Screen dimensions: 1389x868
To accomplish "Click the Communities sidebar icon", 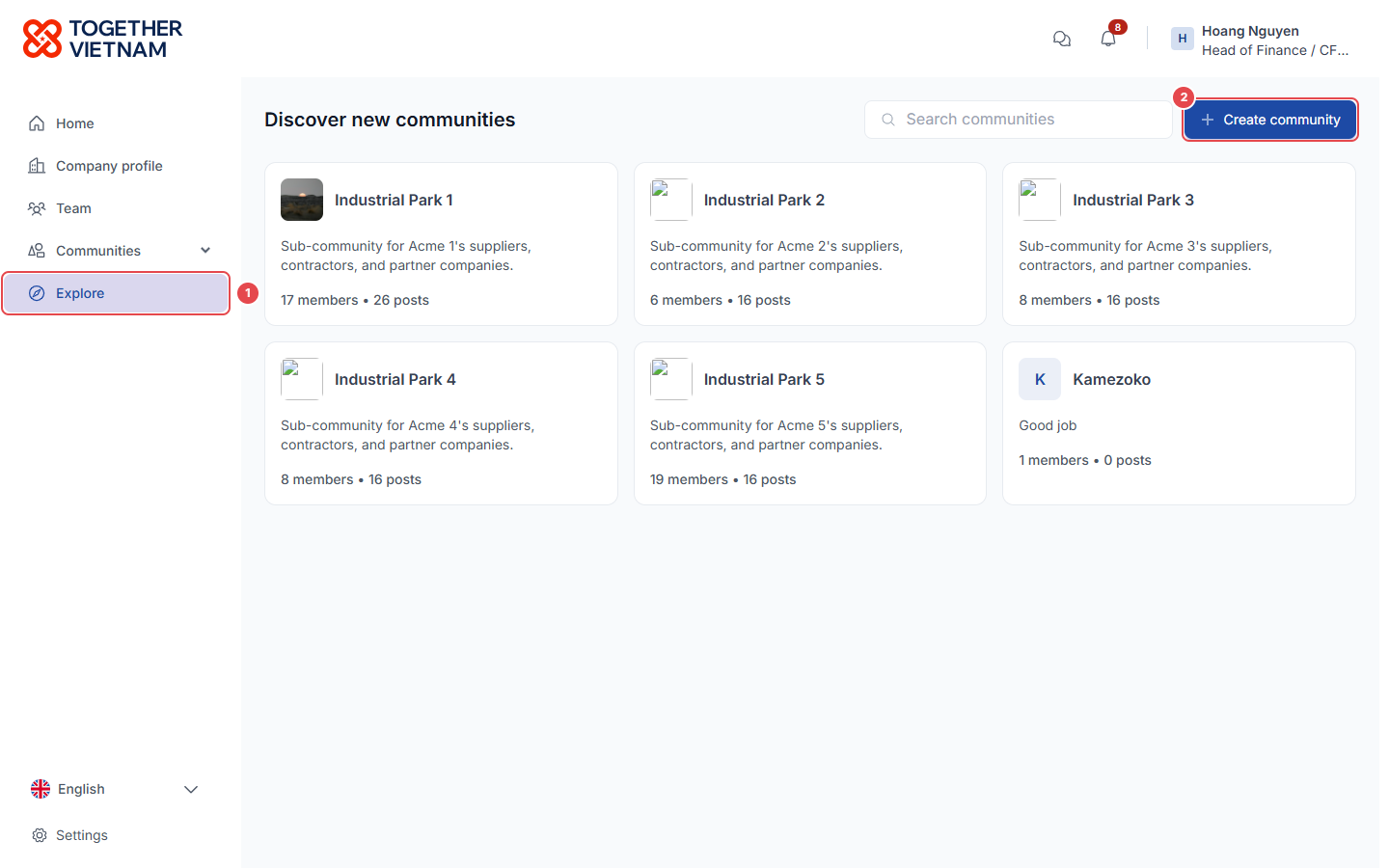I will tap(37, 251).
